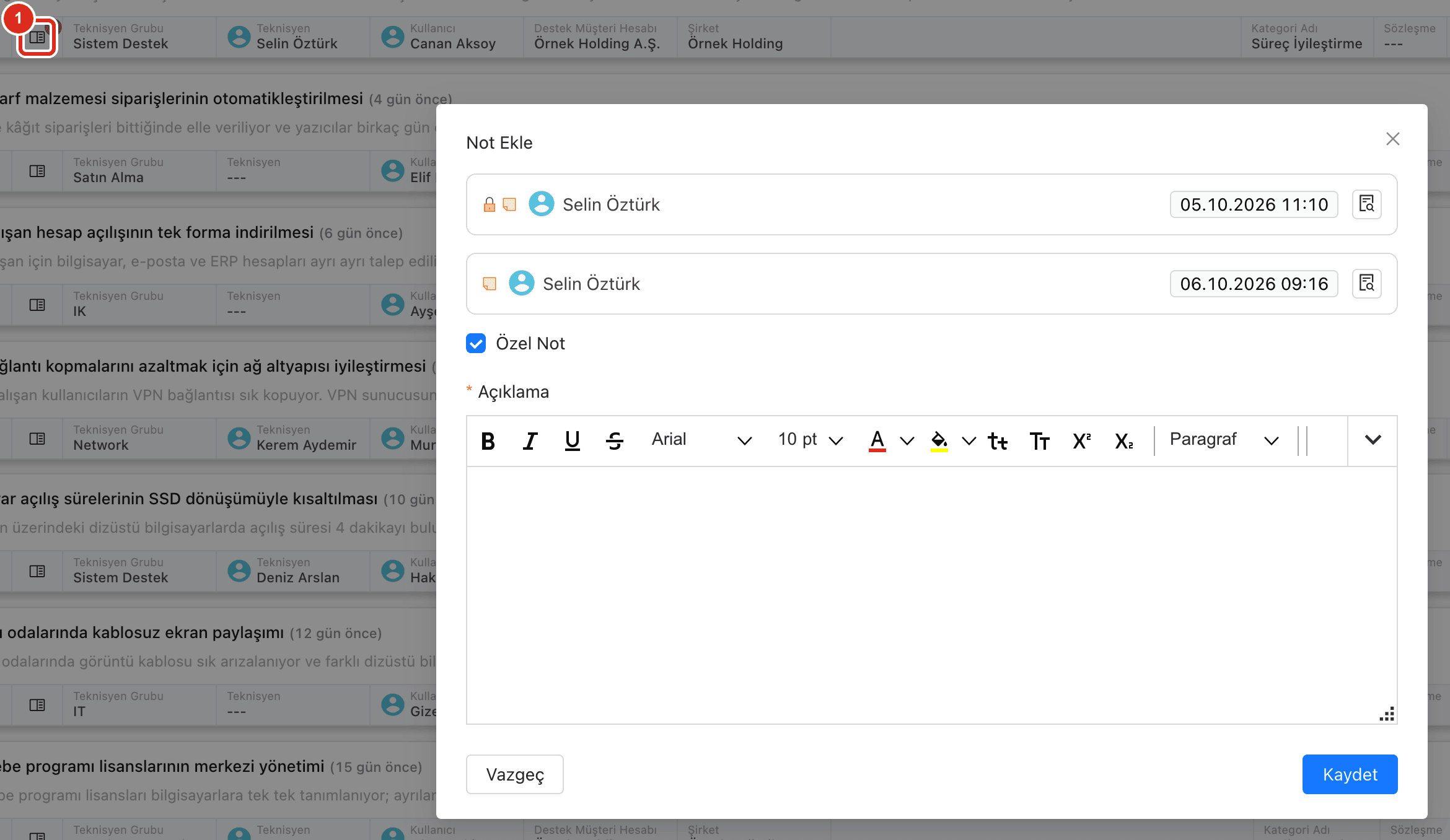Click date 05.10.2026 11:10
The height and width of the screenshot is (840, 1450).
[x=1254, y=204]
